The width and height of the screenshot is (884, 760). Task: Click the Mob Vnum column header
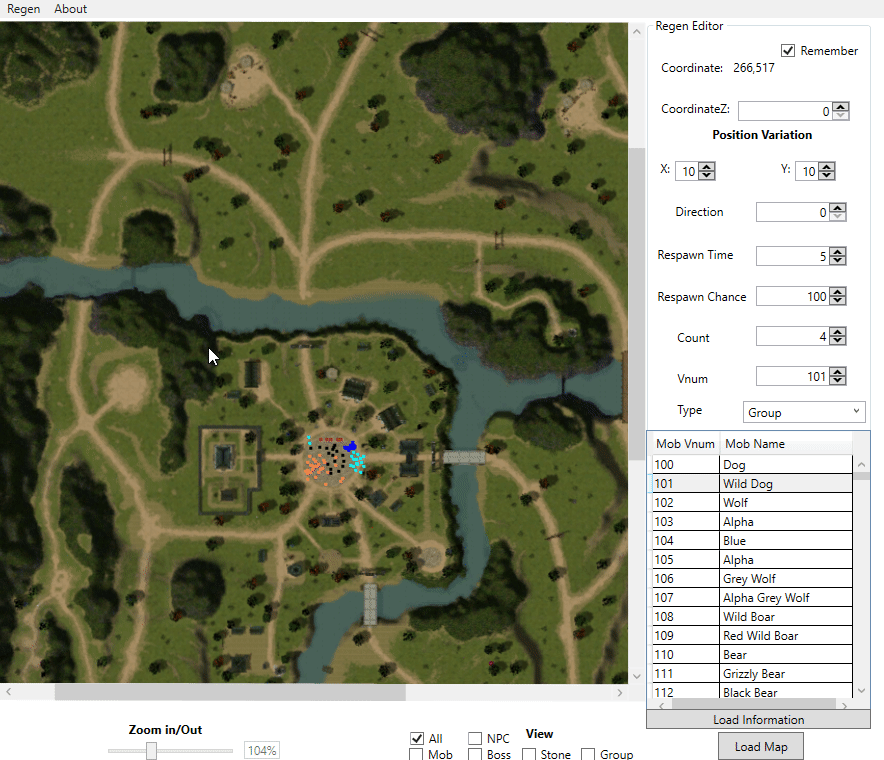(x=685, y=444)
